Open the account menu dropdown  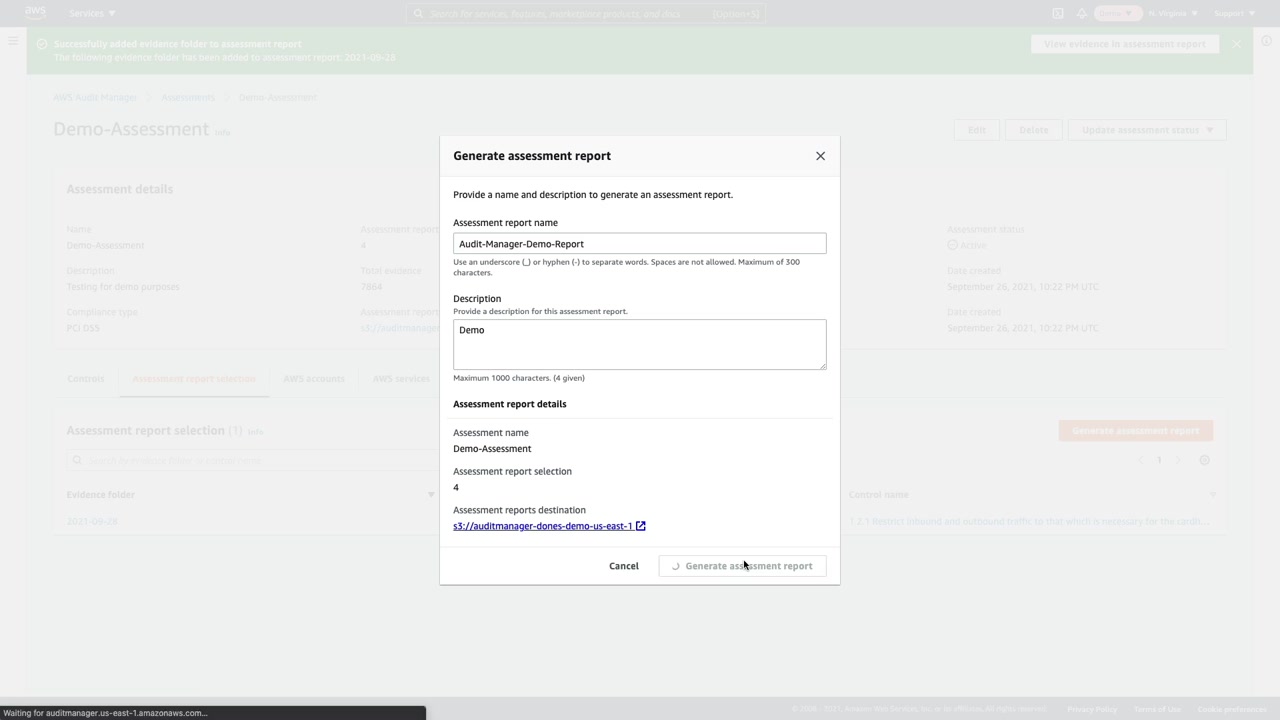pyautogui.click(x=1118, y=13)
